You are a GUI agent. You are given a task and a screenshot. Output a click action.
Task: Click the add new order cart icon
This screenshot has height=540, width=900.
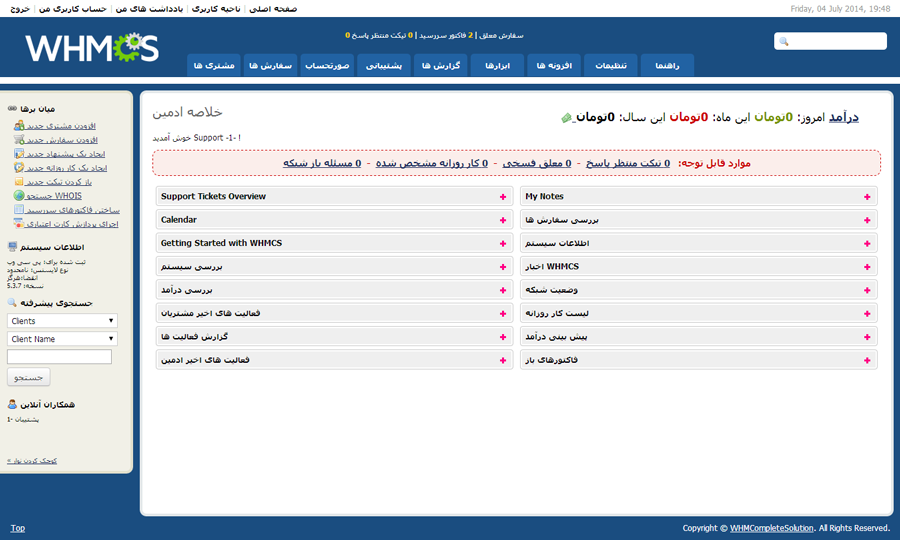click(20, 140)
